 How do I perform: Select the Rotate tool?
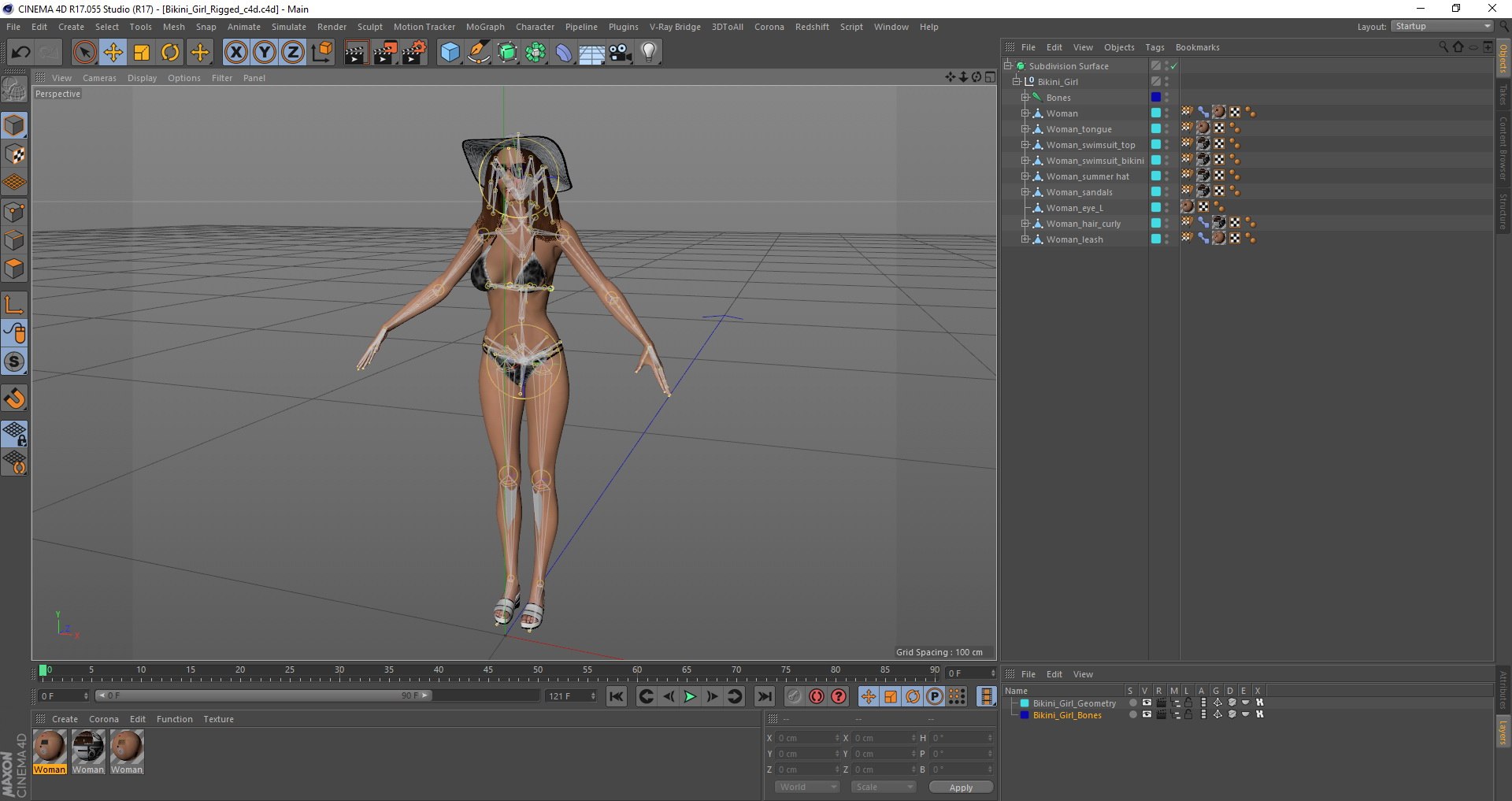170,52
